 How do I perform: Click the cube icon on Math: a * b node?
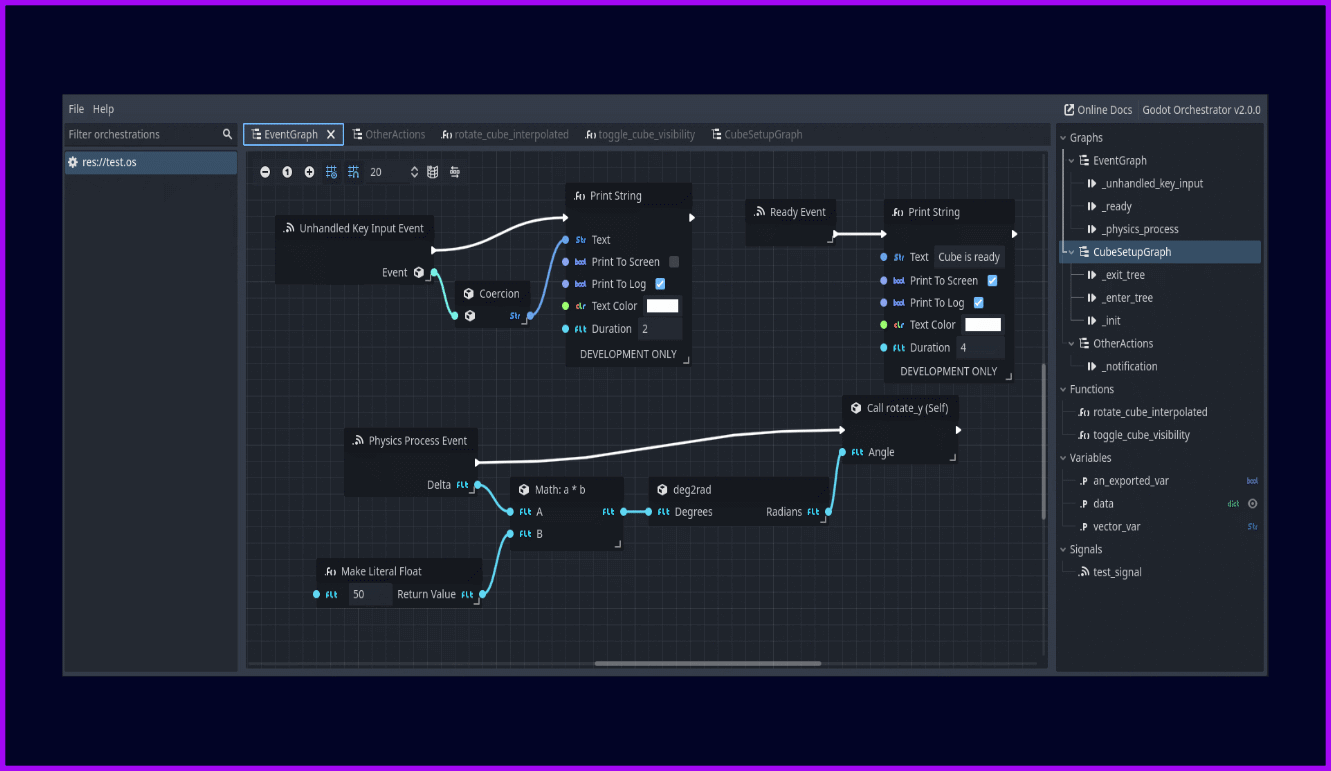(x=524, y=490)
